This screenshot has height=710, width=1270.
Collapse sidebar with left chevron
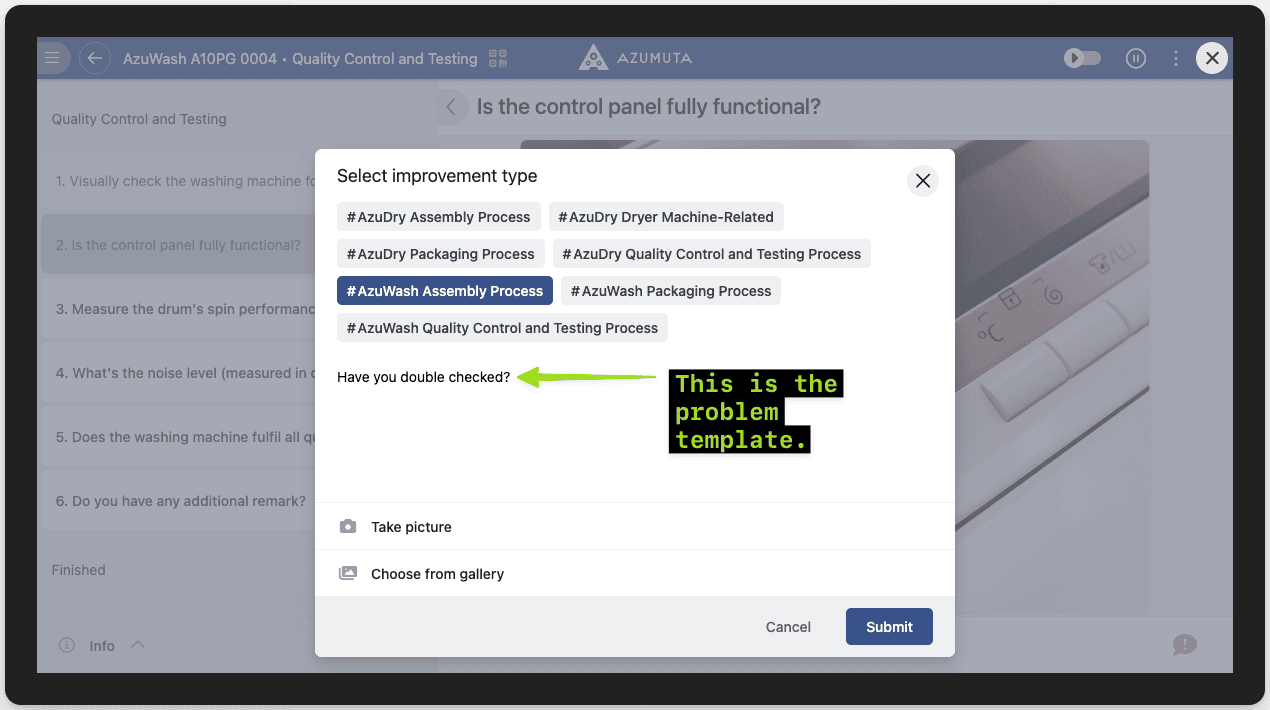click(x=452, y=107)
